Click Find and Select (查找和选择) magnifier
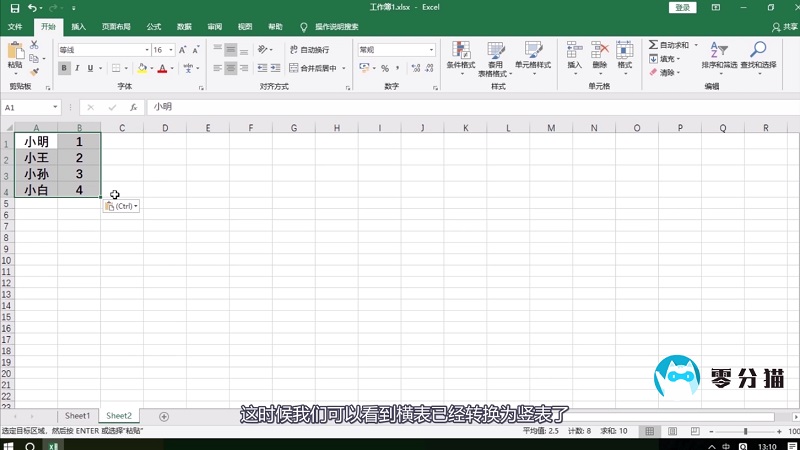 [x=758, y=55]
